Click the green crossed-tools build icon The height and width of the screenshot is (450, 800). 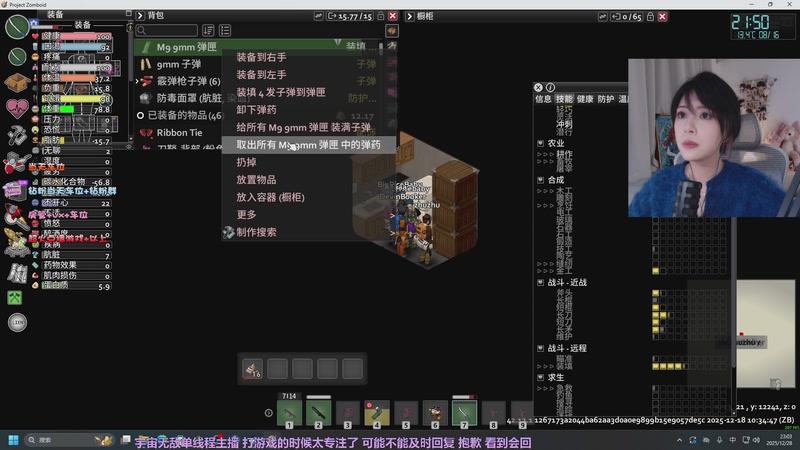coord(15,298)
